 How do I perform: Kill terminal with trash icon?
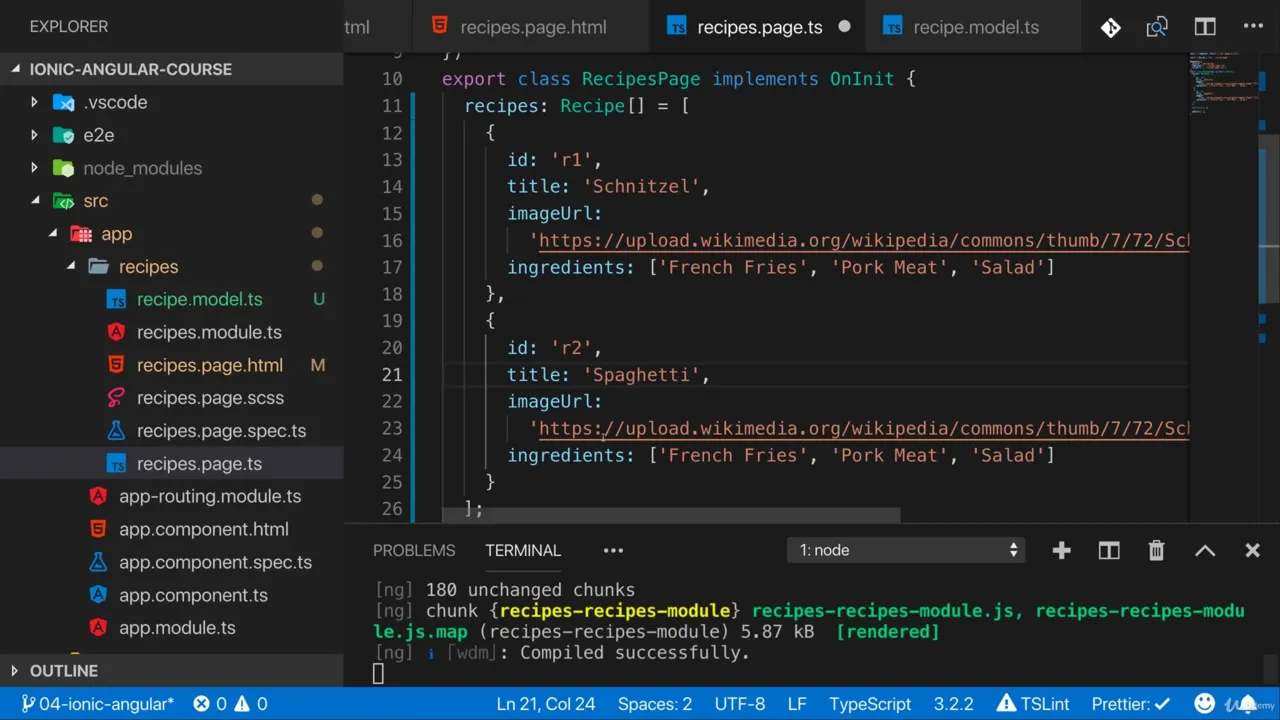point(1156,550)
